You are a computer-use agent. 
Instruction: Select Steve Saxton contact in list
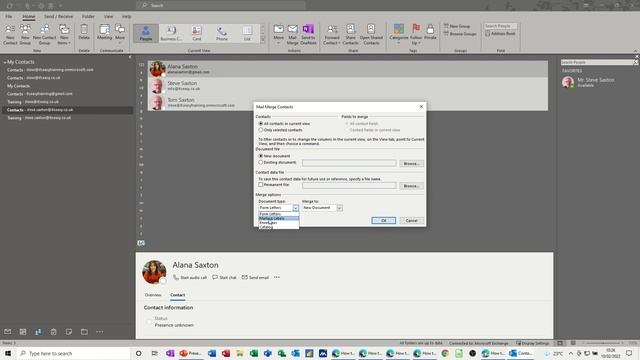[348, 86]
